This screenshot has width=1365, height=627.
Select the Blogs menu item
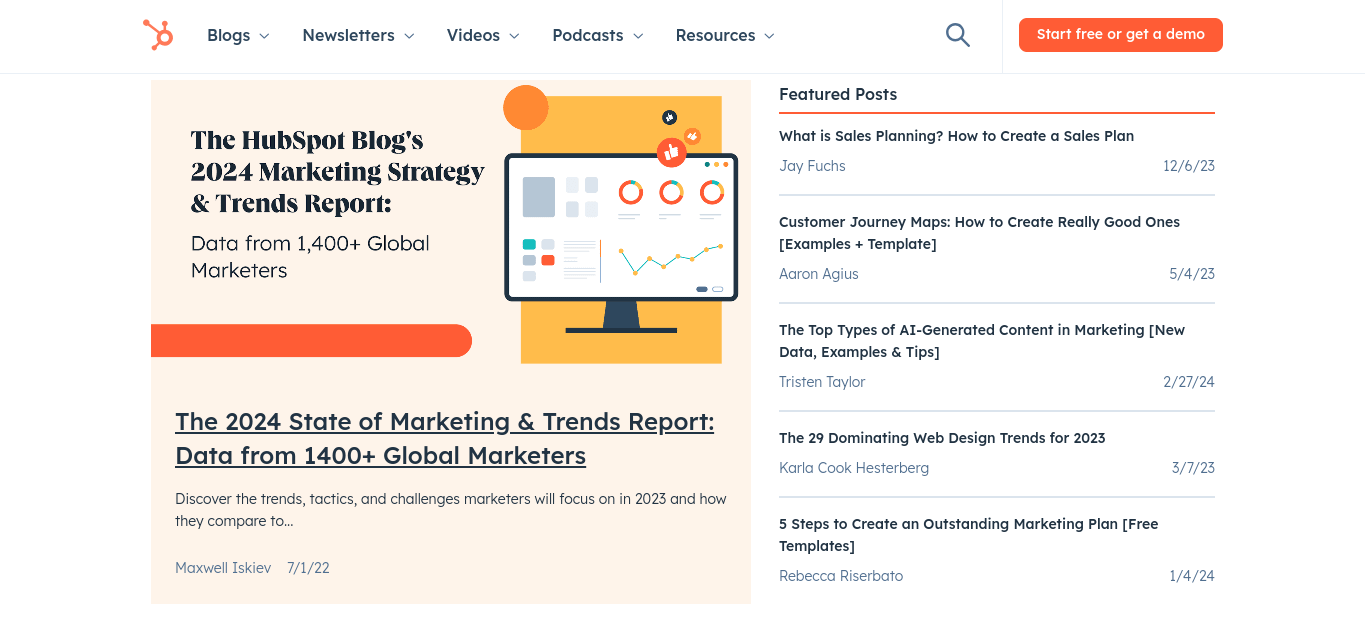tap(228, 35)
